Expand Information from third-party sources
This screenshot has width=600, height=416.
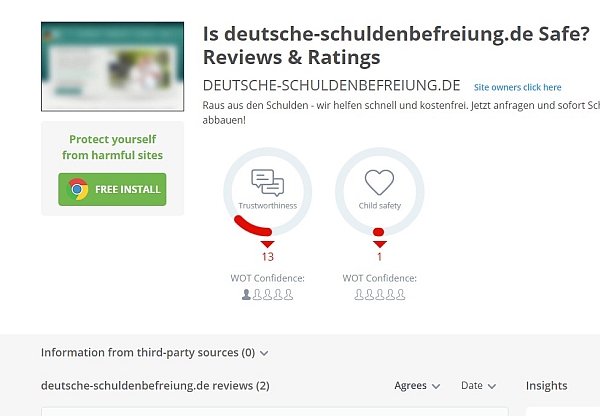155,352
